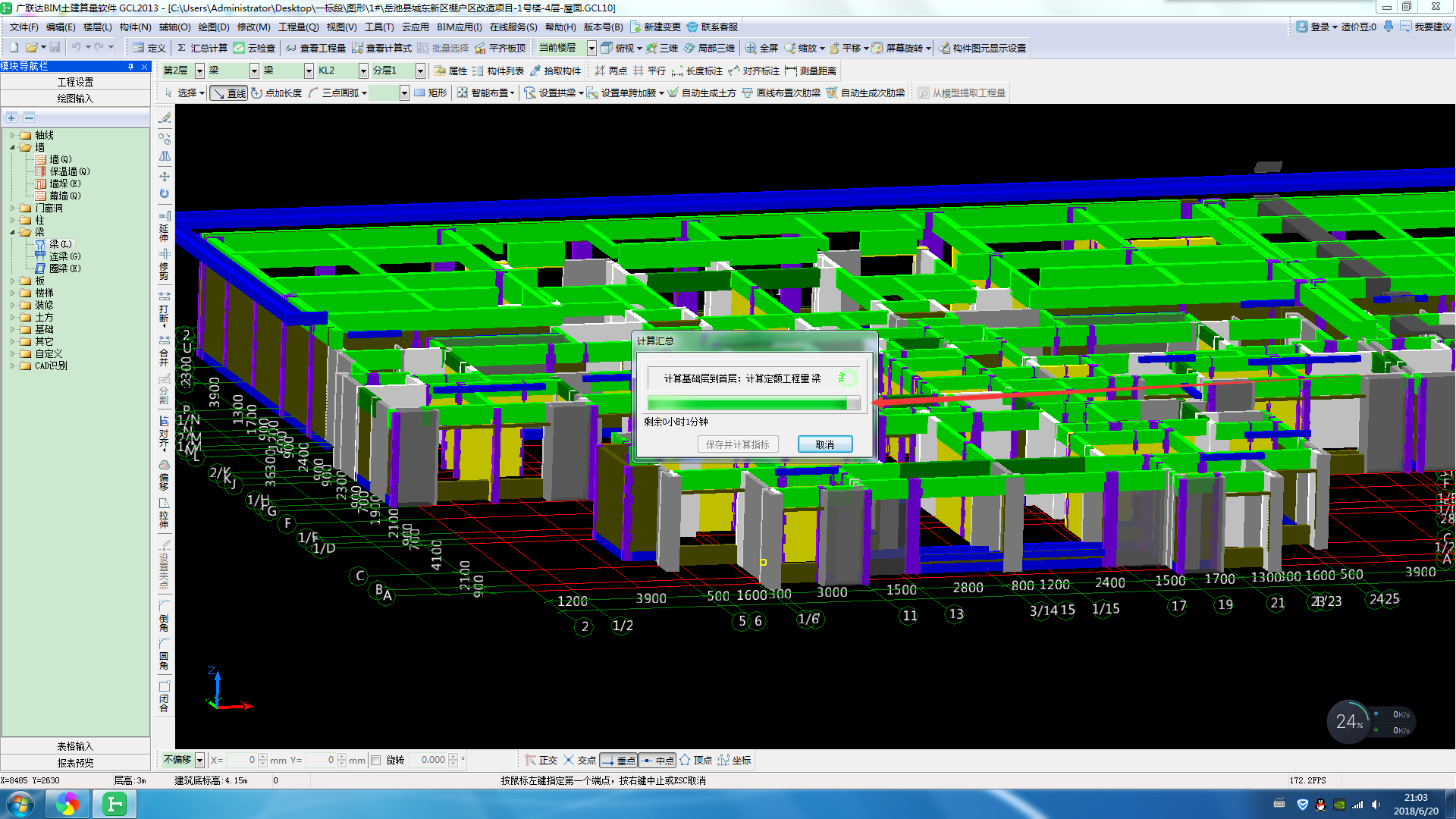Open the colorful browser taskbar icon
The height and width of the screenshot is (819, 1456).
(x=67, y=804)
